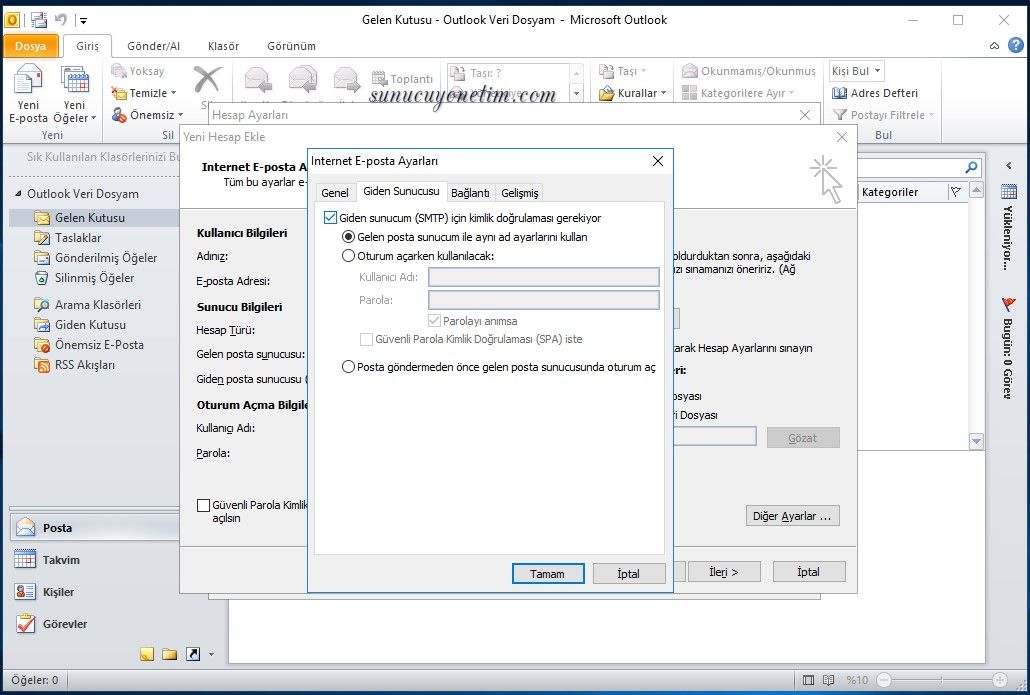Click the zoom out minus button
The height and width of the screenshot is (695, 1030).
[884, 680]
